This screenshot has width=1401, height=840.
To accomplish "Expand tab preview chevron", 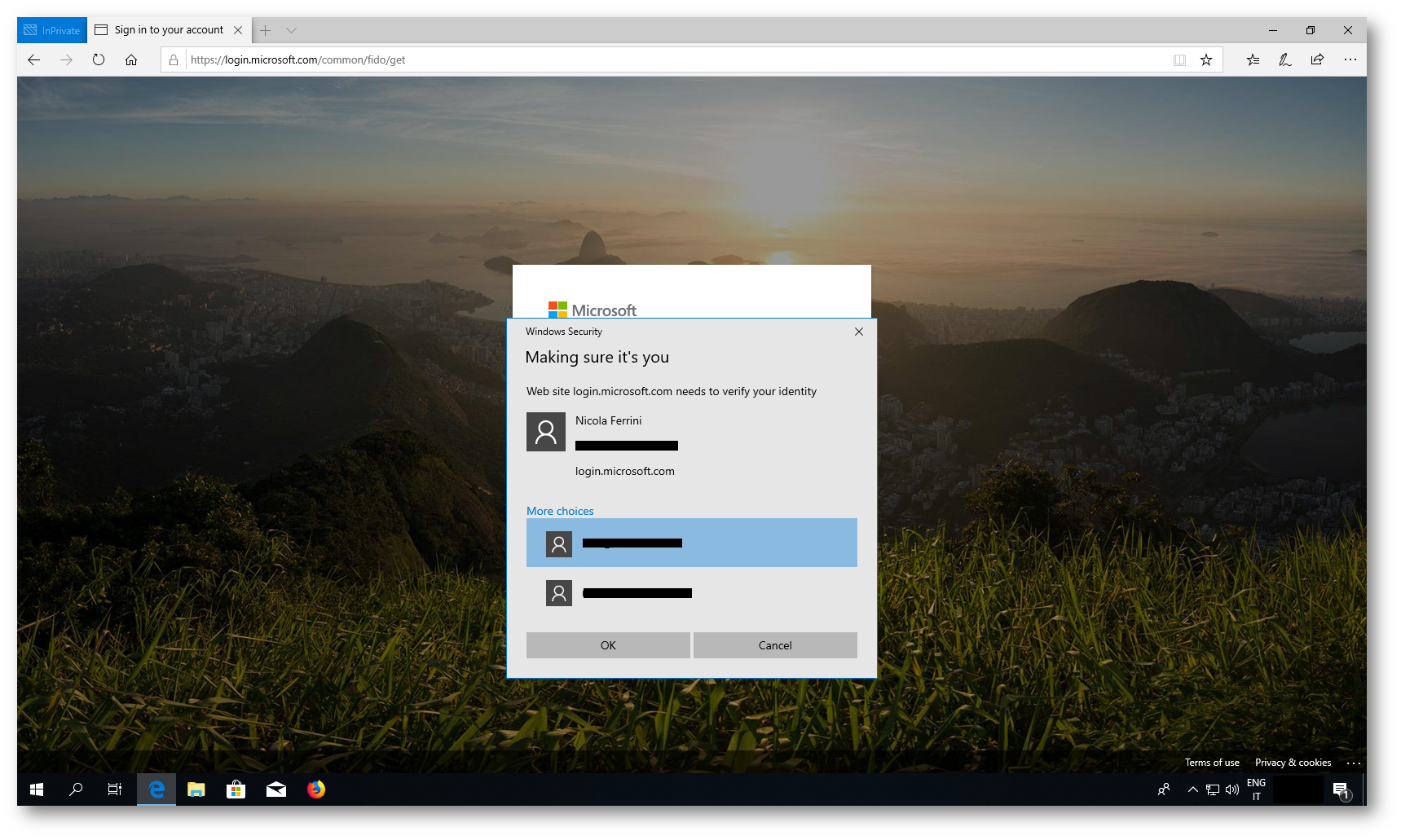I will click(x=291, y=30).
